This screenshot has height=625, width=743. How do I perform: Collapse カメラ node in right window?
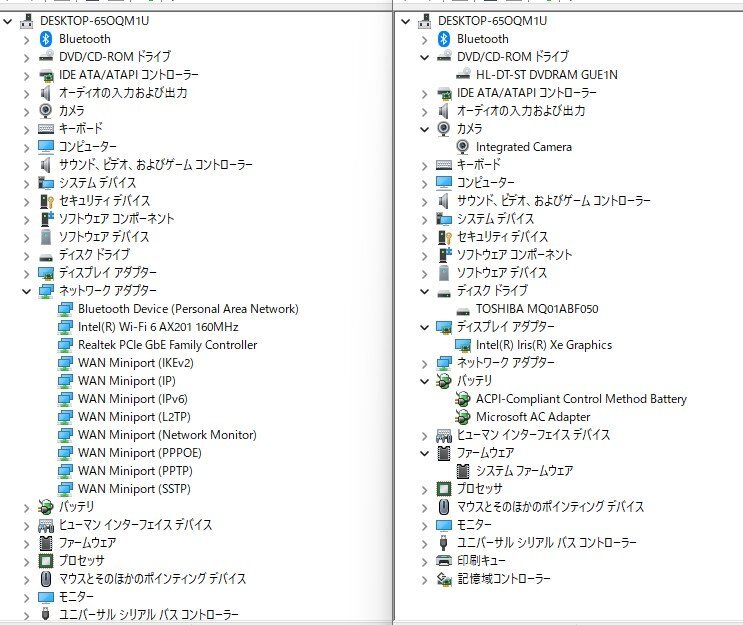(425, 129)
